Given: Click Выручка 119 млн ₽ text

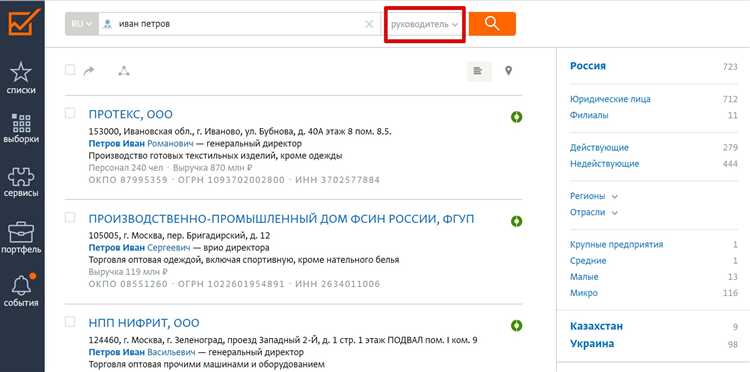Looking at the screenshot, I should pos(128,273).
